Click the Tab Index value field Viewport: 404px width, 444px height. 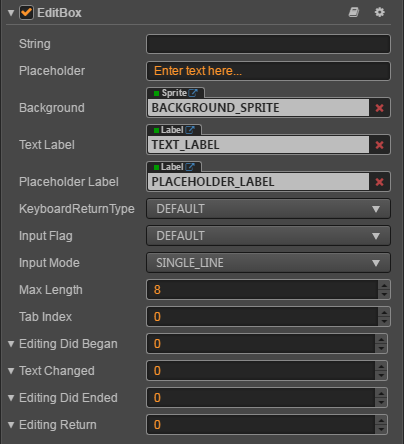[x=262, y=317]
